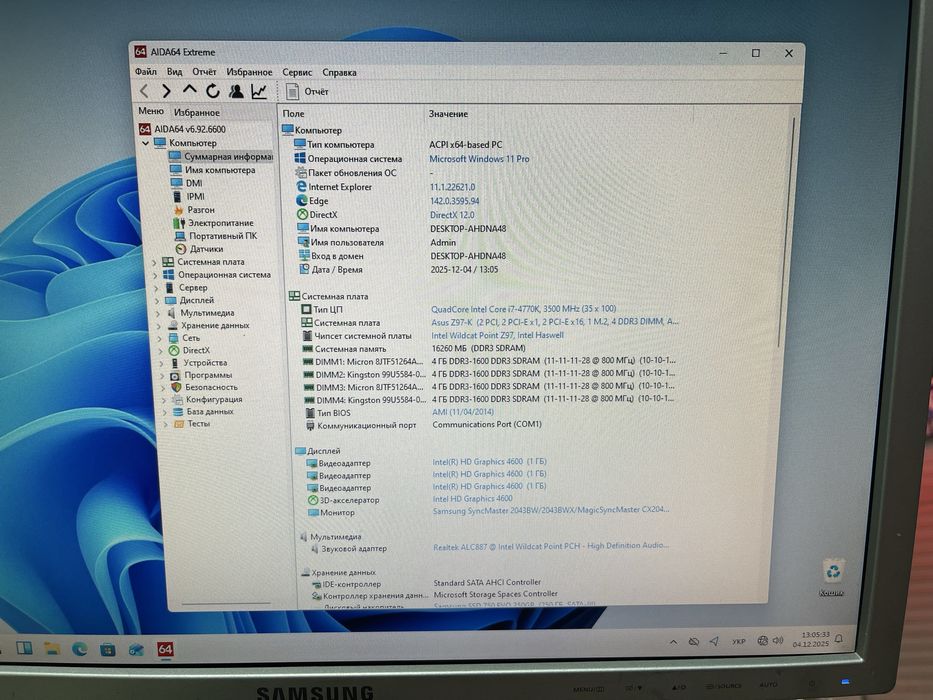
Task: Open the Recycle Bin desktop icon
Action: point(832,577)
